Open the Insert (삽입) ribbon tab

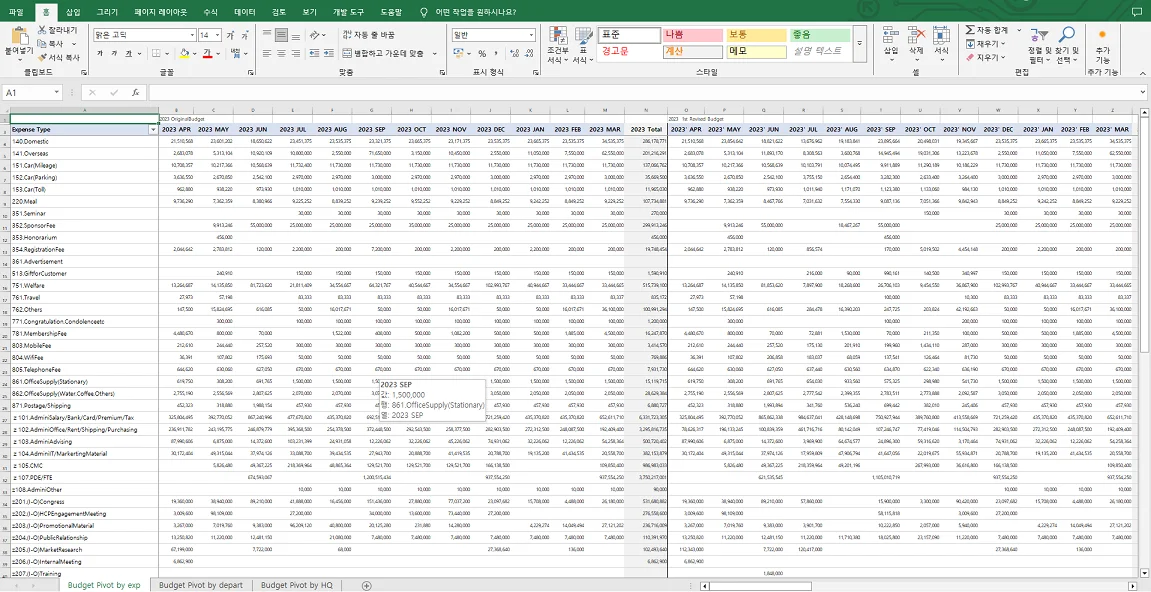pyautogui.click(x=73, y=11)
